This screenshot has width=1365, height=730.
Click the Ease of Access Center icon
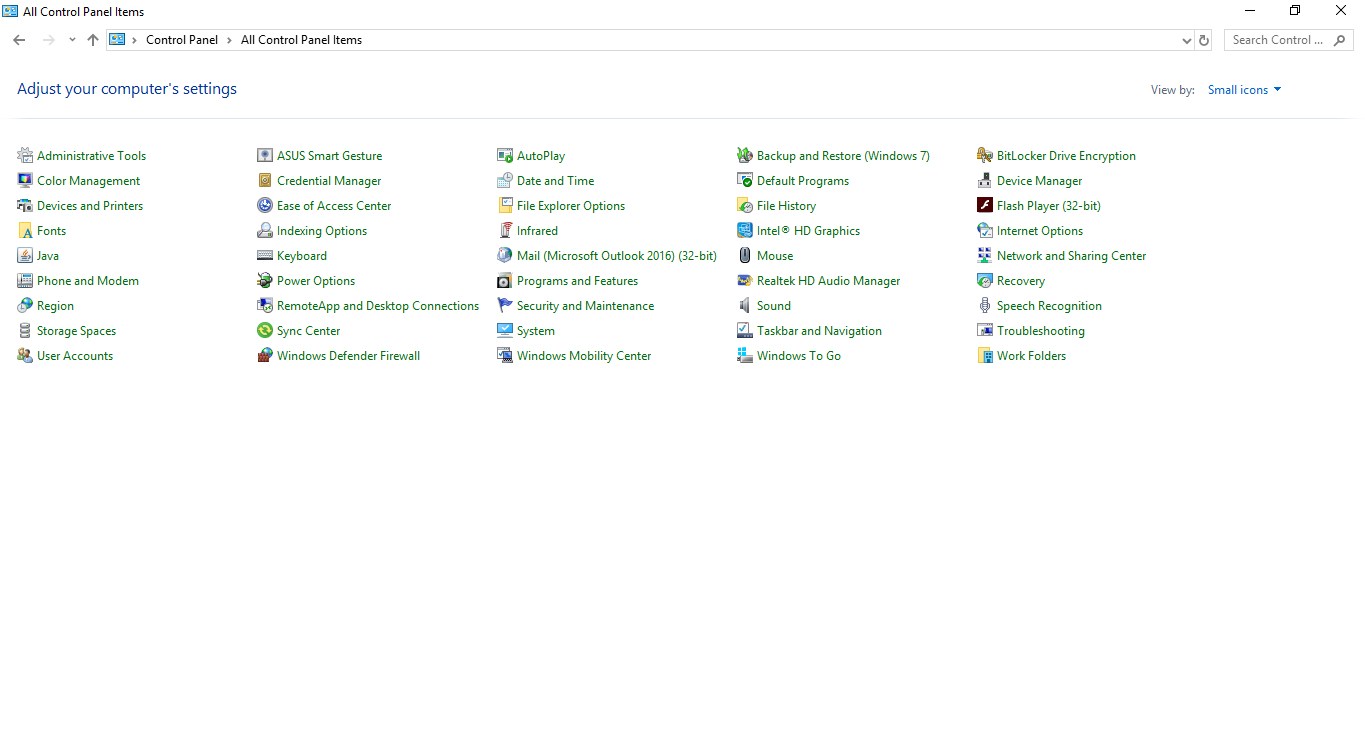pyautogui.click(x=265, y=205)
